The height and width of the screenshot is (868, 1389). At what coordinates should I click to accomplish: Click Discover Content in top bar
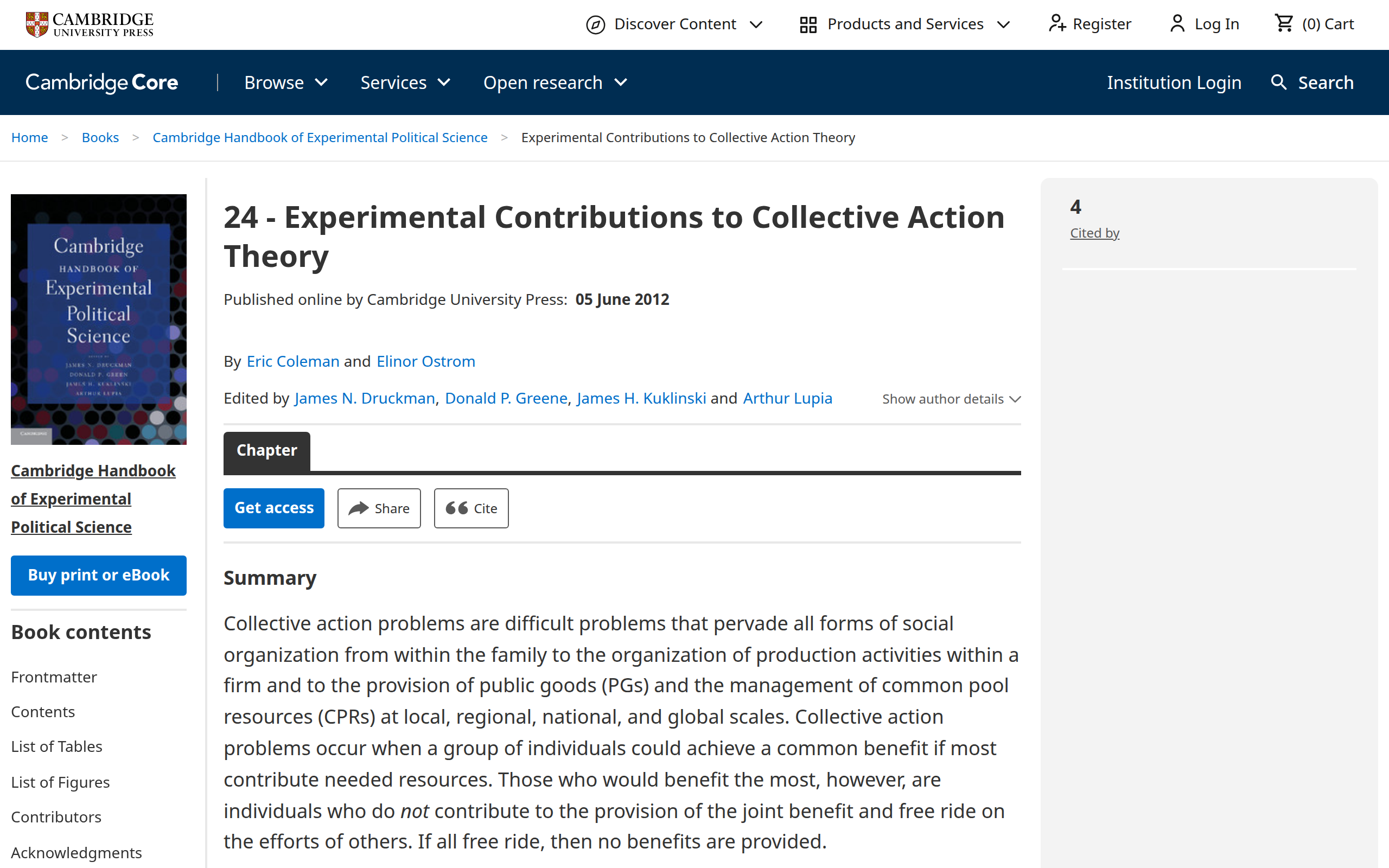coord(675,24)
